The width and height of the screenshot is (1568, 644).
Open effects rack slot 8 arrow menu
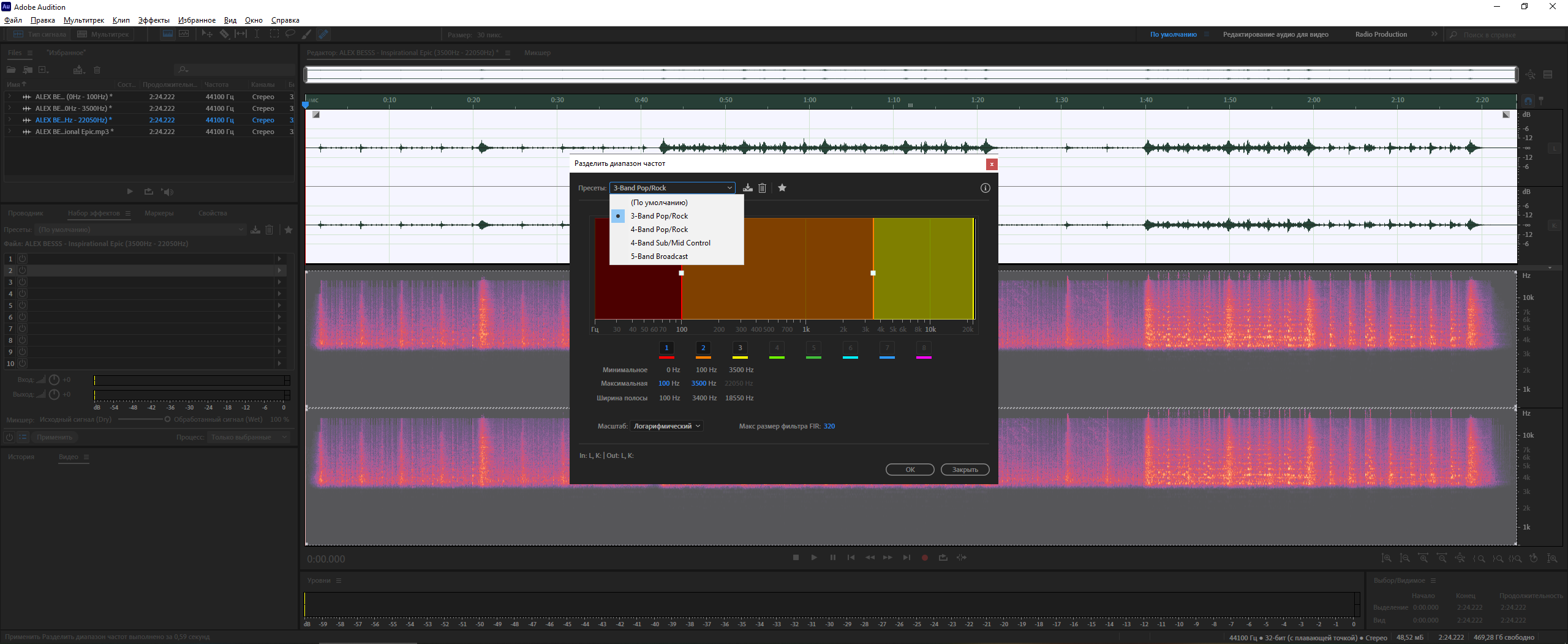279,340
